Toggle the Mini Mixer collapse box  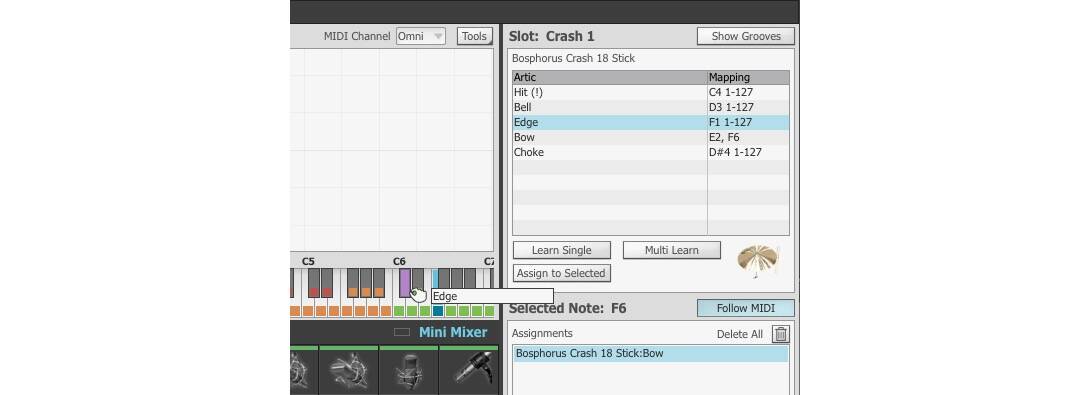(x=402, y=332)
